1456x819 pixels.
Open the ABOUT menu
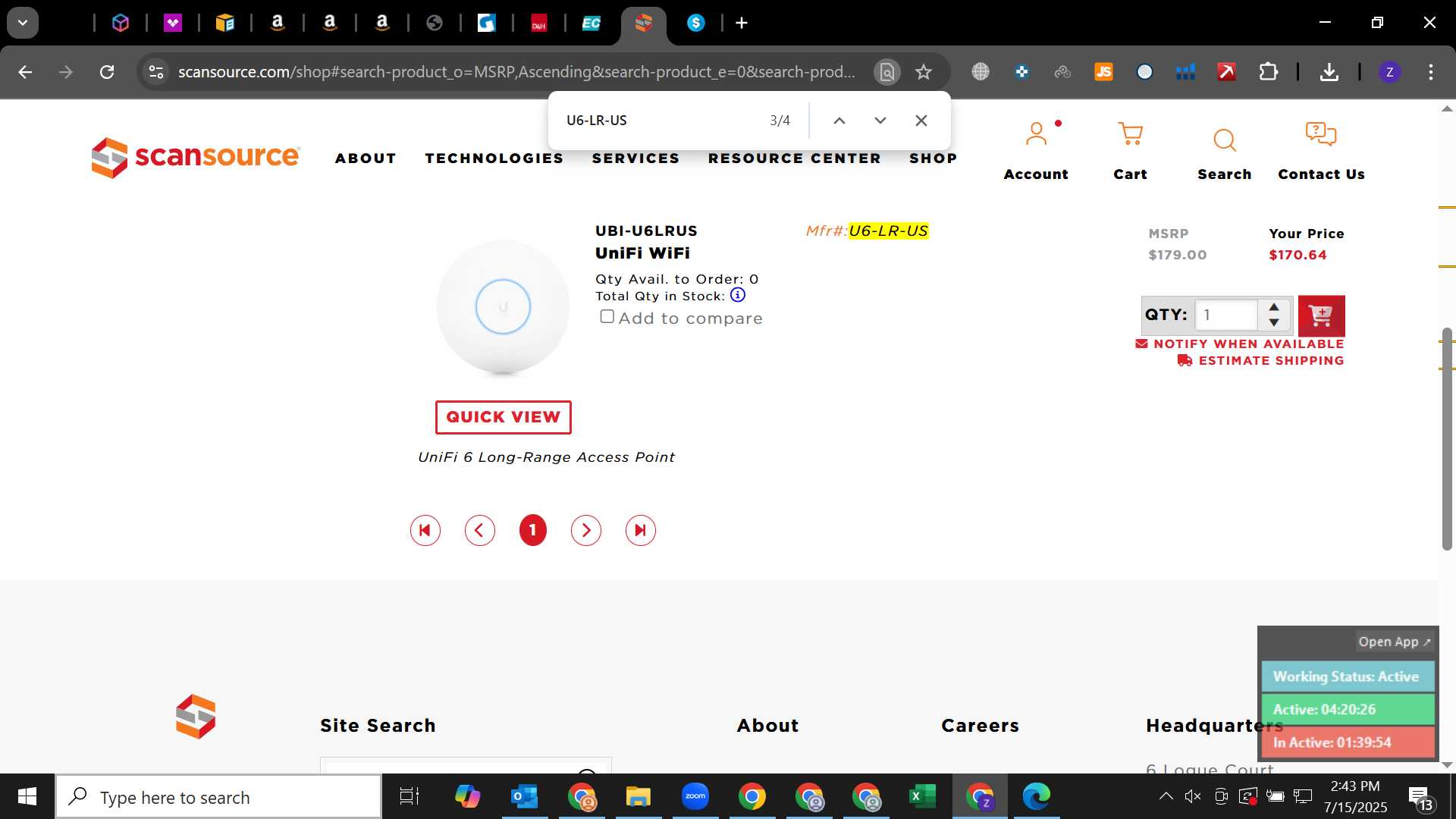366,158
